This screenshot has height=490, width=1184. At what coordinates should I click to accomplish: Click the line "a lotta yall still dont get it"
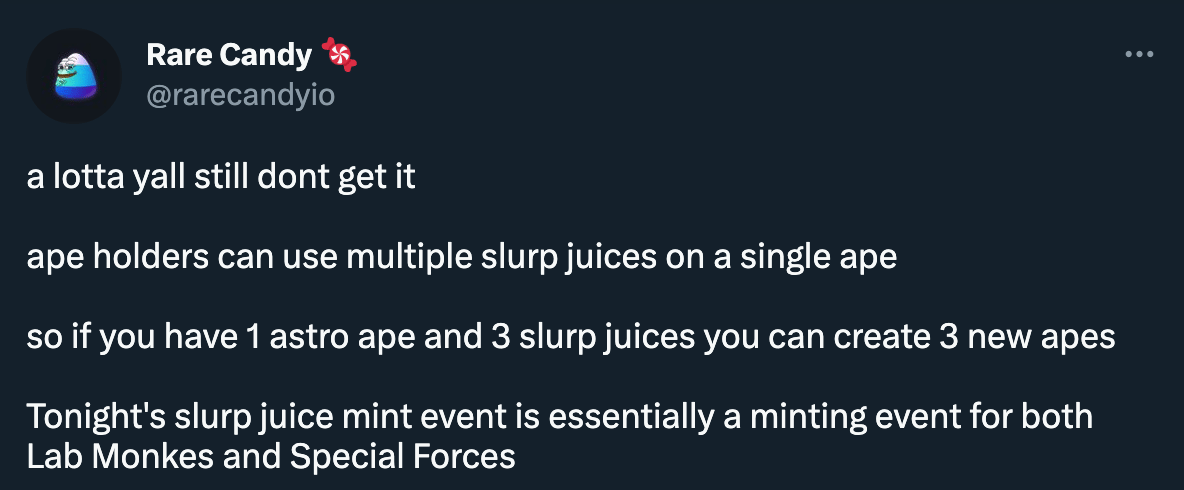(x=221, y=177)
